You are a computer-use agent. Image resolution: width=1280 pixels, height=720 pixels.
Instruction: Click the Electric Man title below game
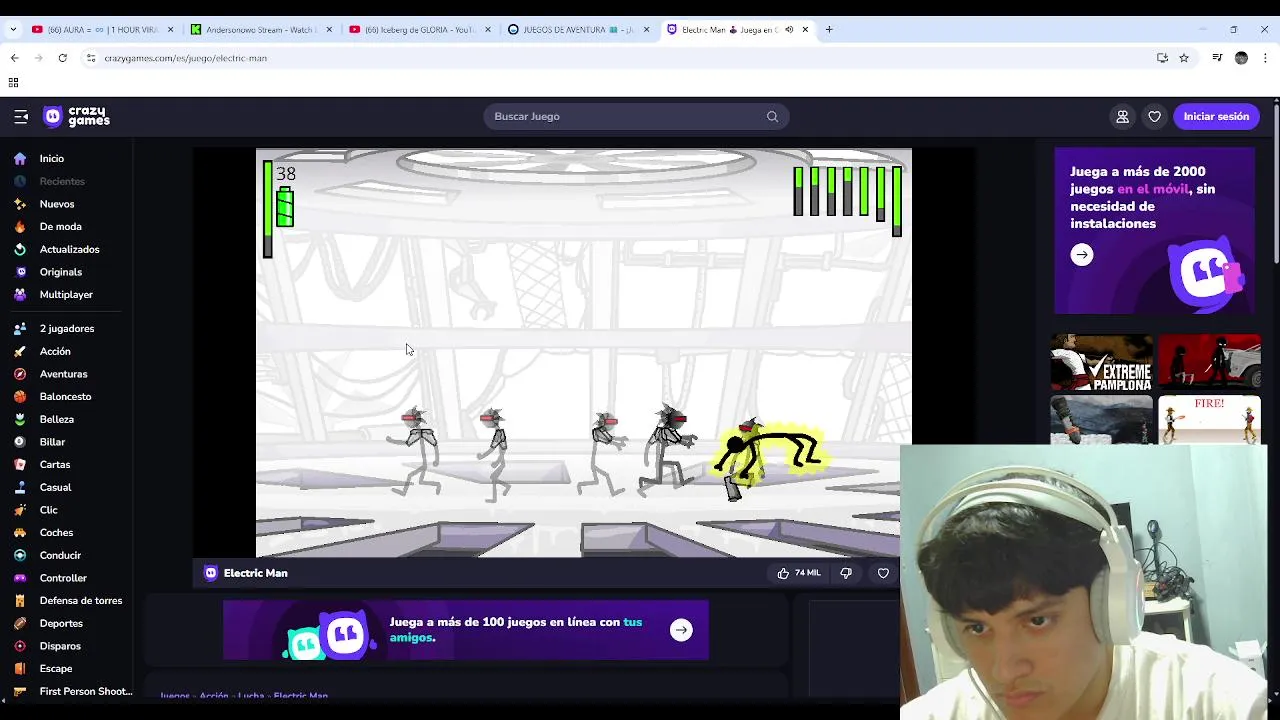[255, 573]
